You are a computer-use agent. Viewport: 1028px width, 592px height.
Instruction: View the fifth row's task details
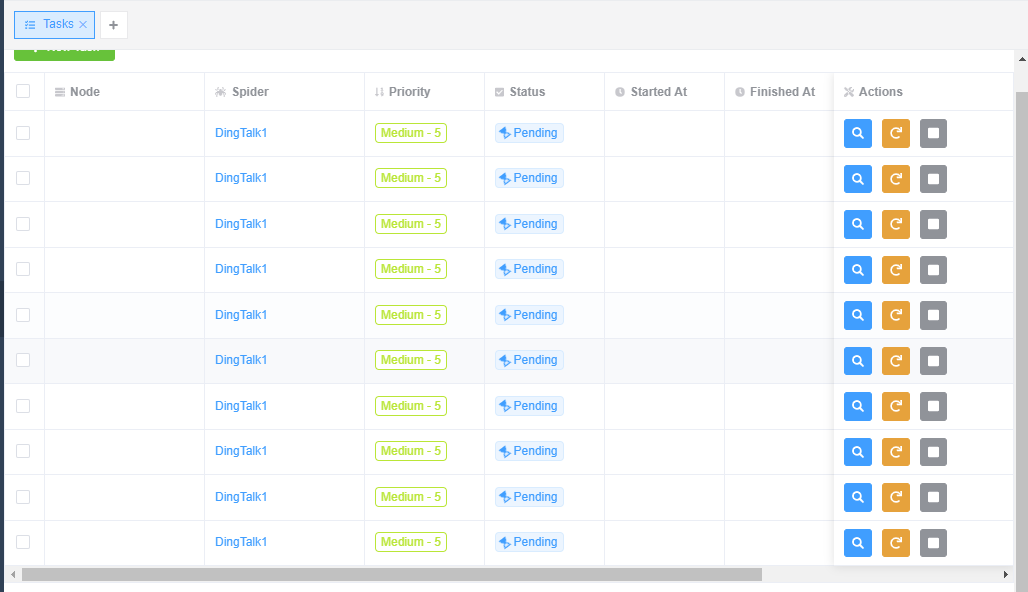[858, 315]
